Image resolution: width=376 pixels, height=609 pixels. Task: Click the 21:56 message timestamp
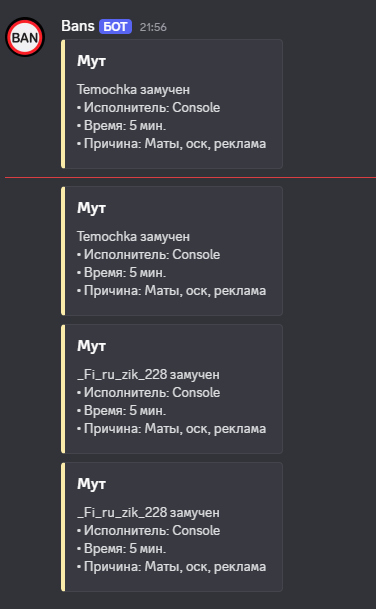click(x=153, y=27)
